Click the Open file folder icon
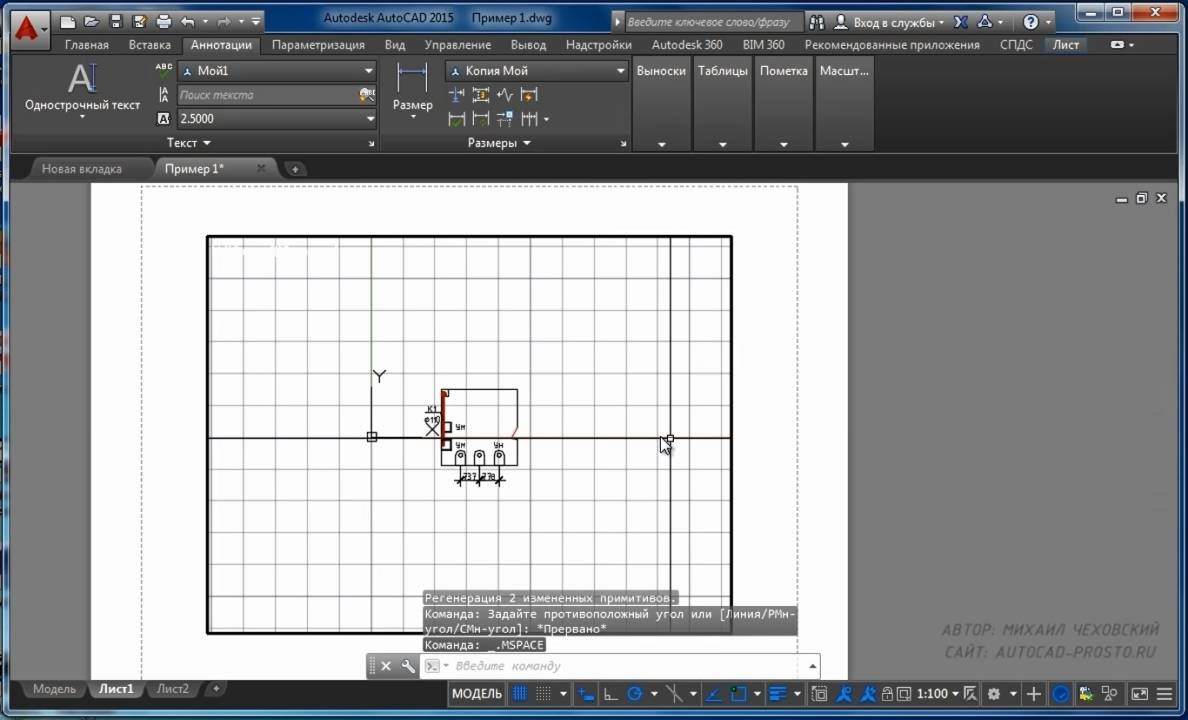 point(92,22)
